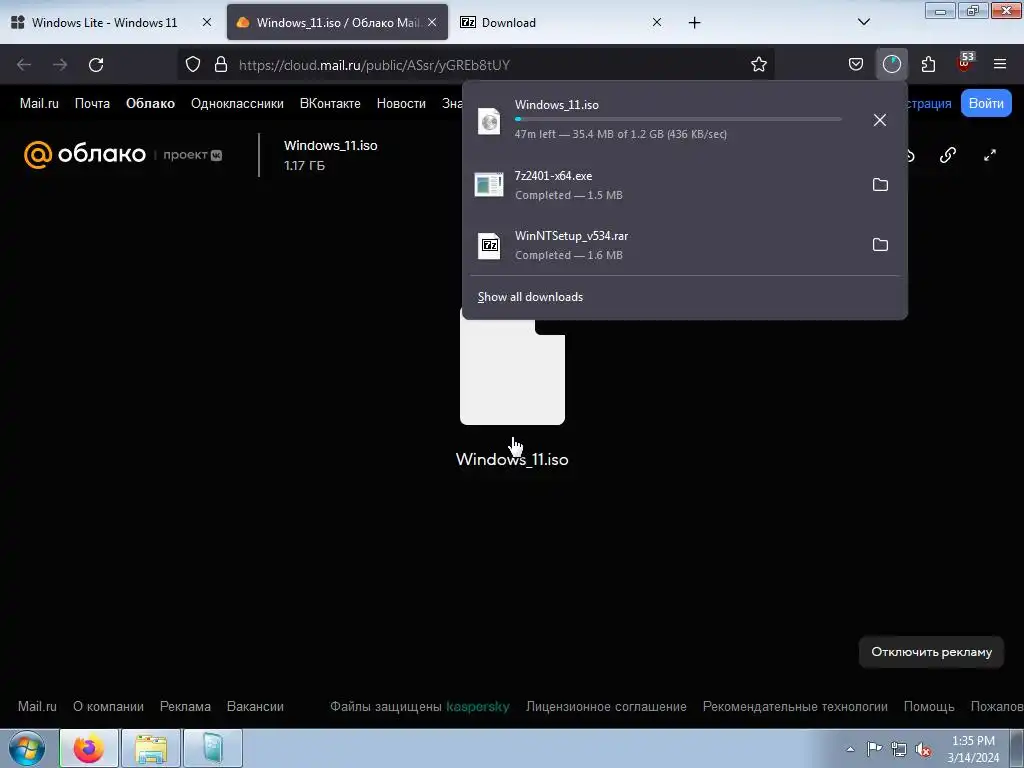Click the Windows_11.iso download progress bar
The height and width of the screenshot is (768, 1024).
click(x=678, y=119)
